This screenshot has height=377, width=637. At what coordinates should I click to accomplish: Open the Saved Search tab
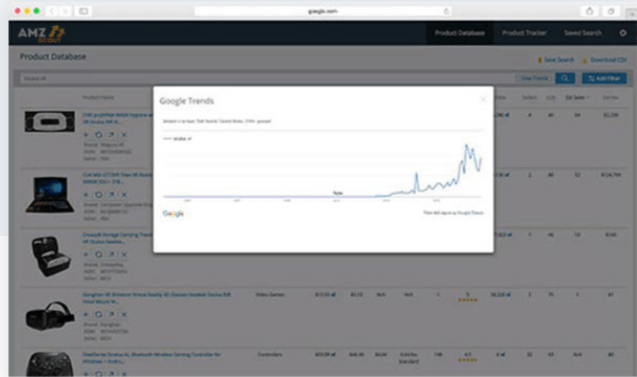click(x=583, y=33)
